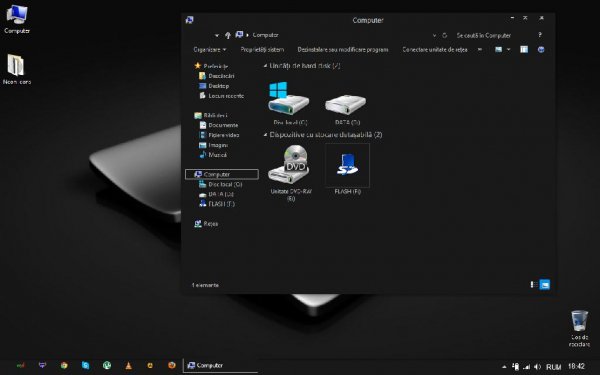Collapse the hard disk drives group

click(265, 66)
